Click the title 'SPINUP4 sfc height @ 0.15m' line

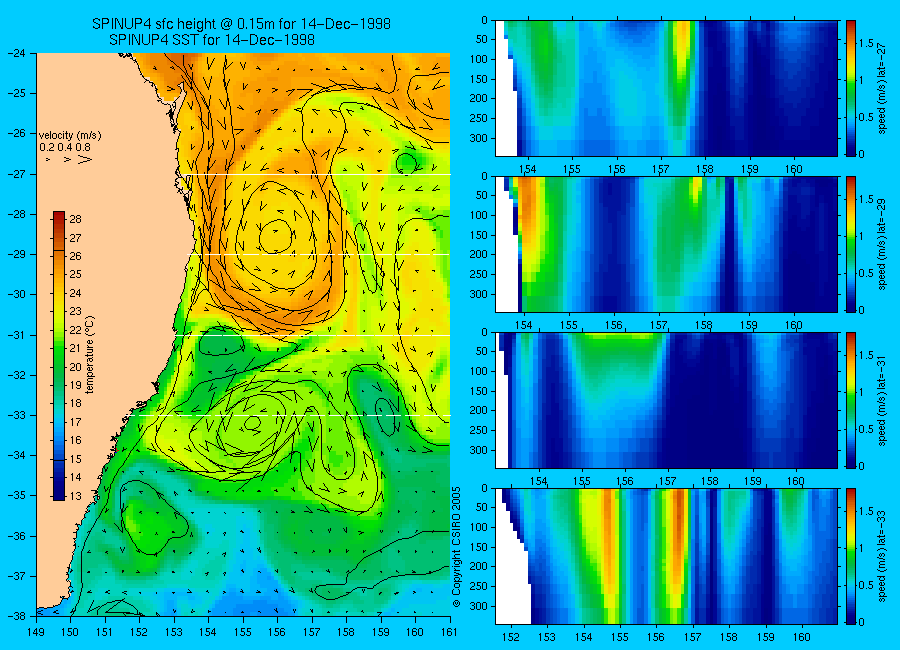(241, 24)
